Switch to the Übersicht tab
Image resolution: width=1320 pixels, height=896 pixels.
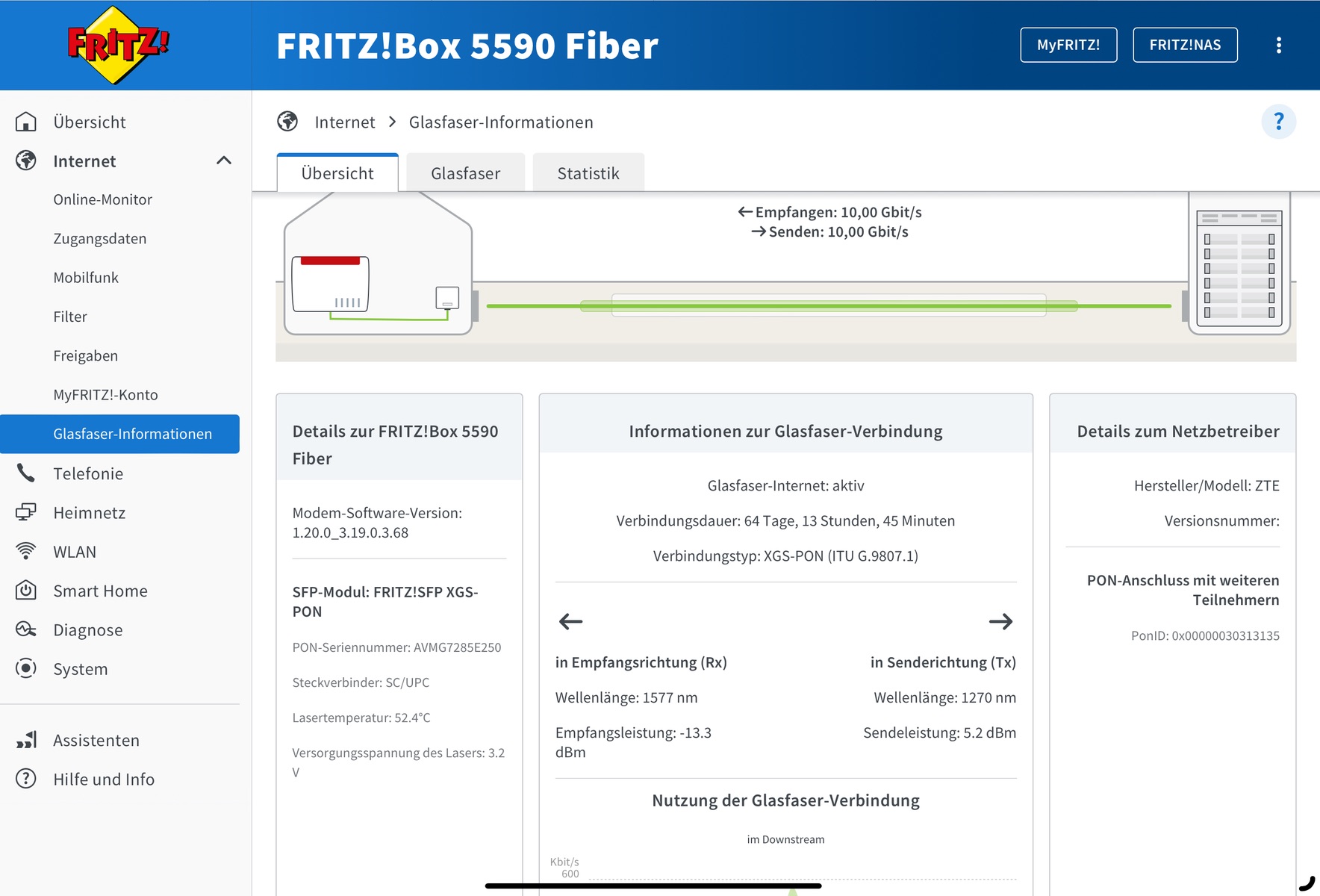coord(337,173)
